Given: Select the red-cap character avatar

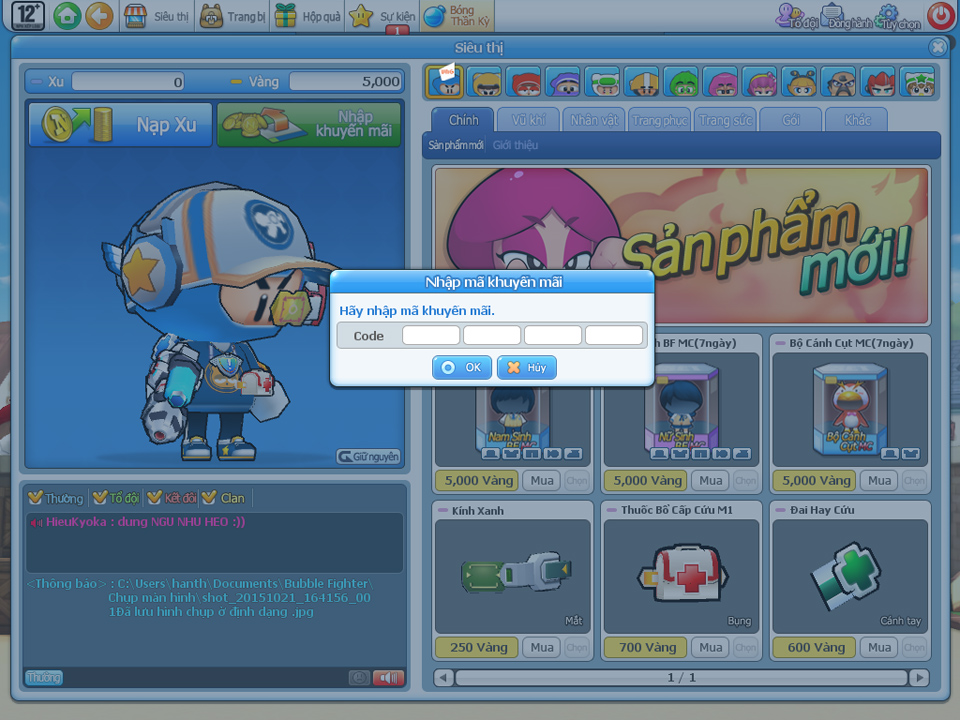Looking at the screenshot, I should [523, 82].
